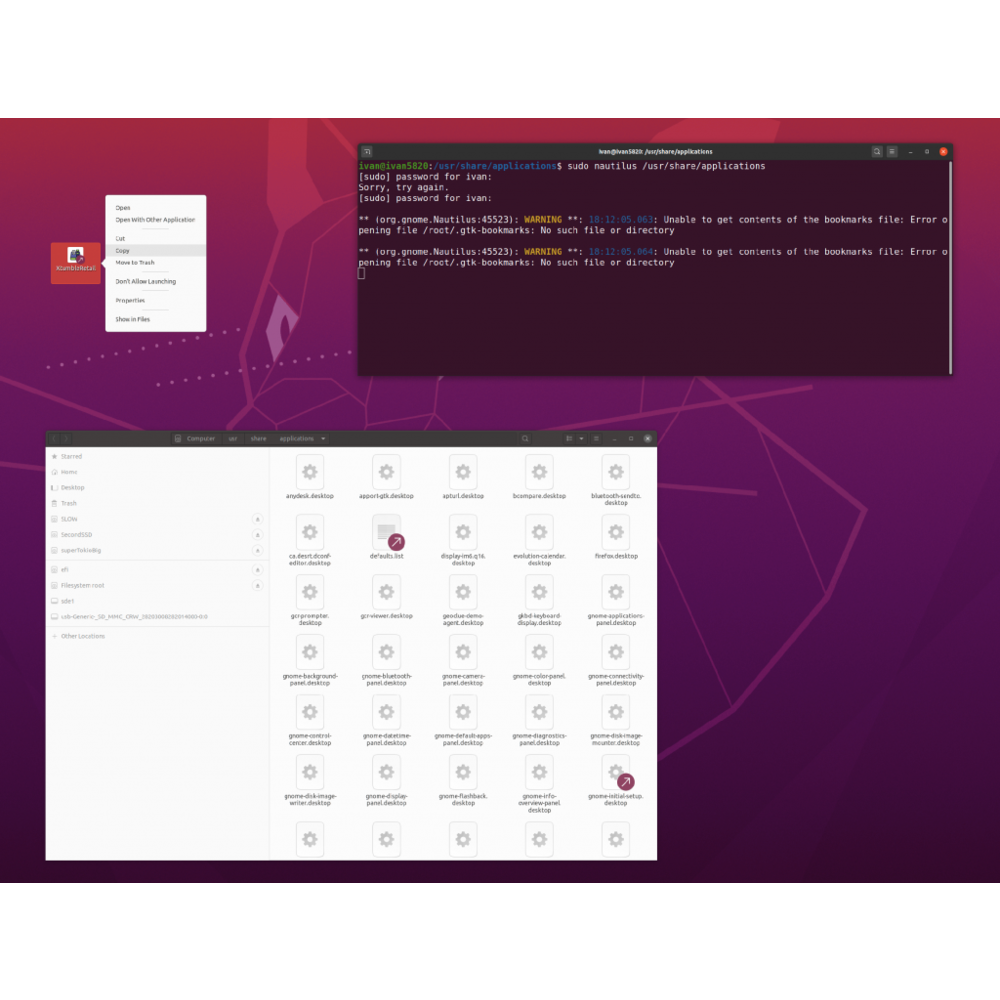Eject the SLOW drive
The width and height of the screenshot is (1000, 1000).
(x=257, y=519)
